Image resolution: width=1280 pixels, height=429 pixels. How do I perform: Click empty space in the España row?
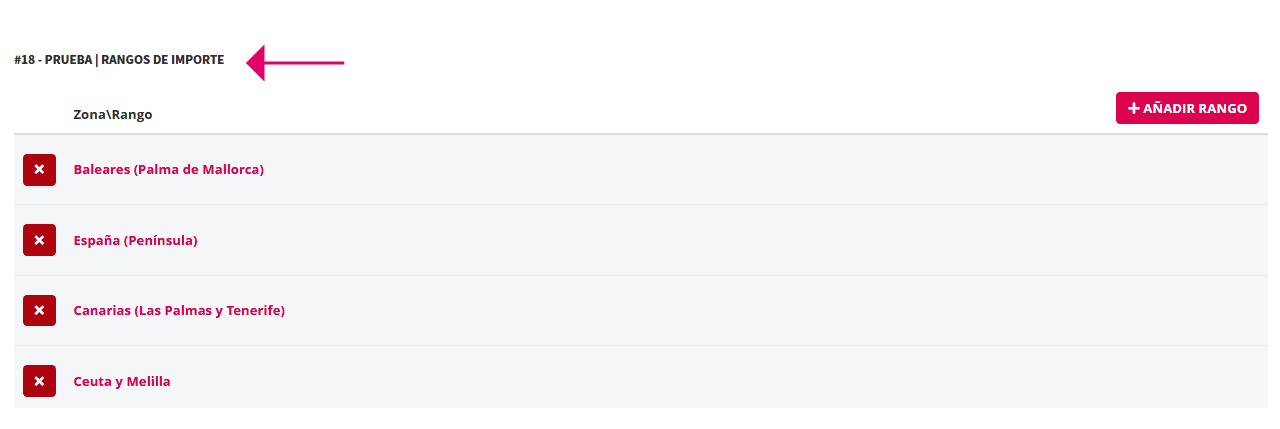click(x=700, y=240)
